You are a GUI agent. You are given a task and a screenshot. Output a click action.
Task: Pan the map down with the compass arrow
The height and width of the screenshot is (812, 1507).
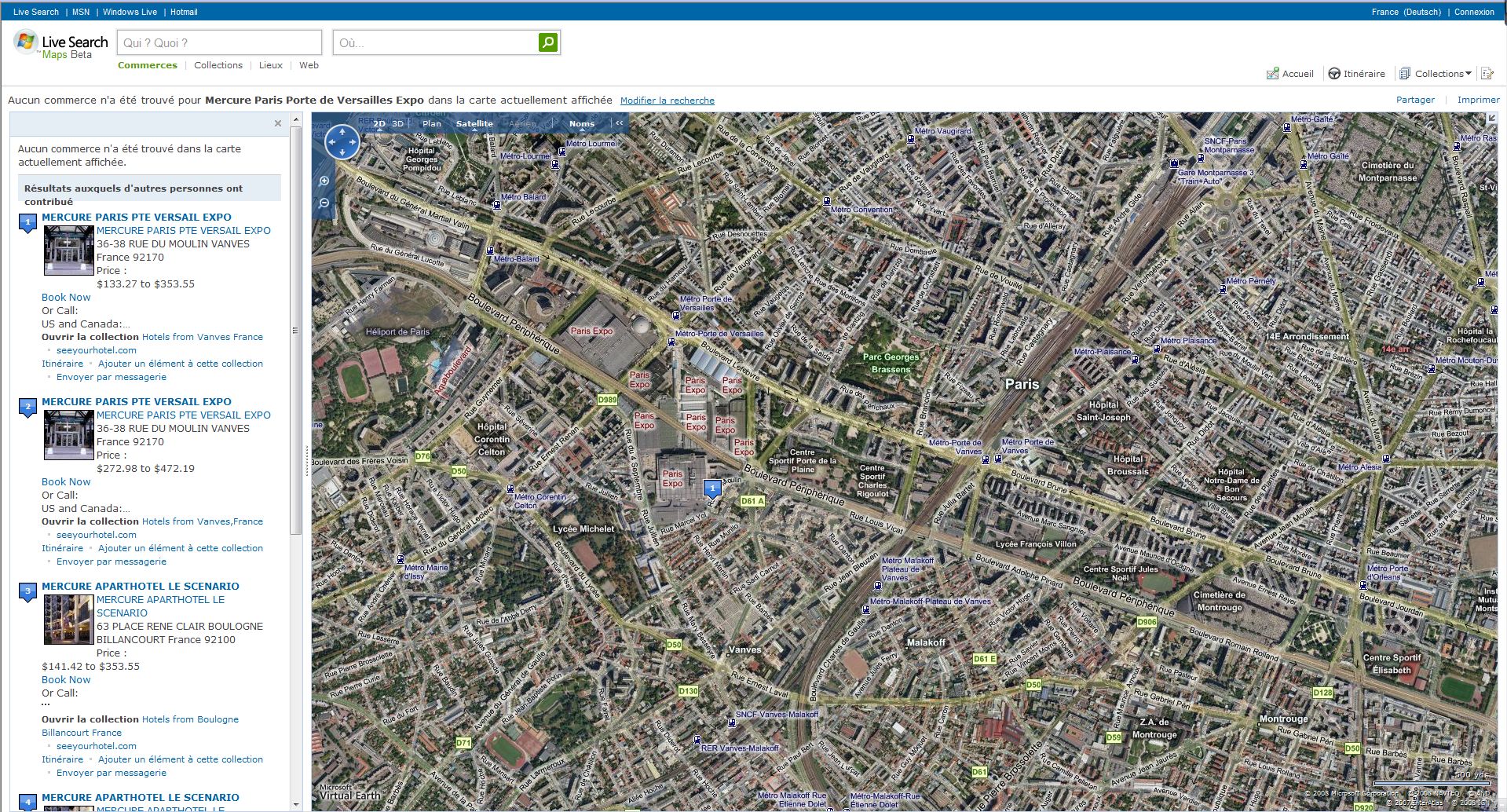click(342, 152)
